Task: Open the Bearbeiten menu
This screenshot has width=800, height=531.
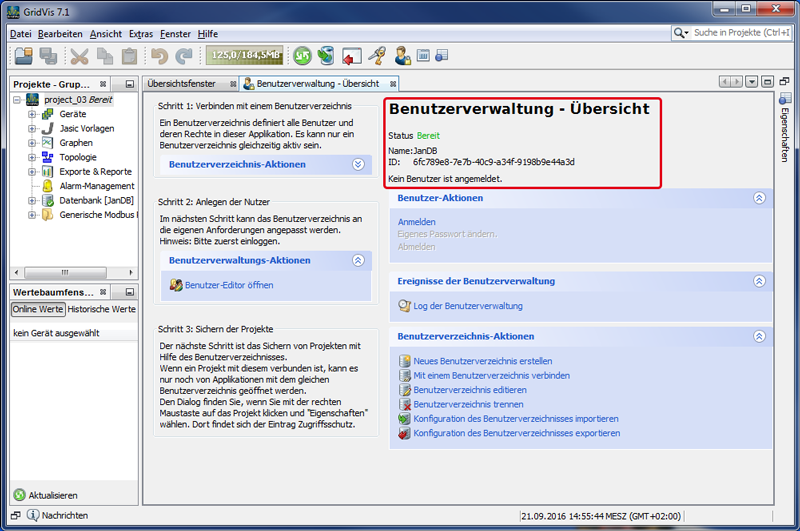Action: (x=60, y=34)
